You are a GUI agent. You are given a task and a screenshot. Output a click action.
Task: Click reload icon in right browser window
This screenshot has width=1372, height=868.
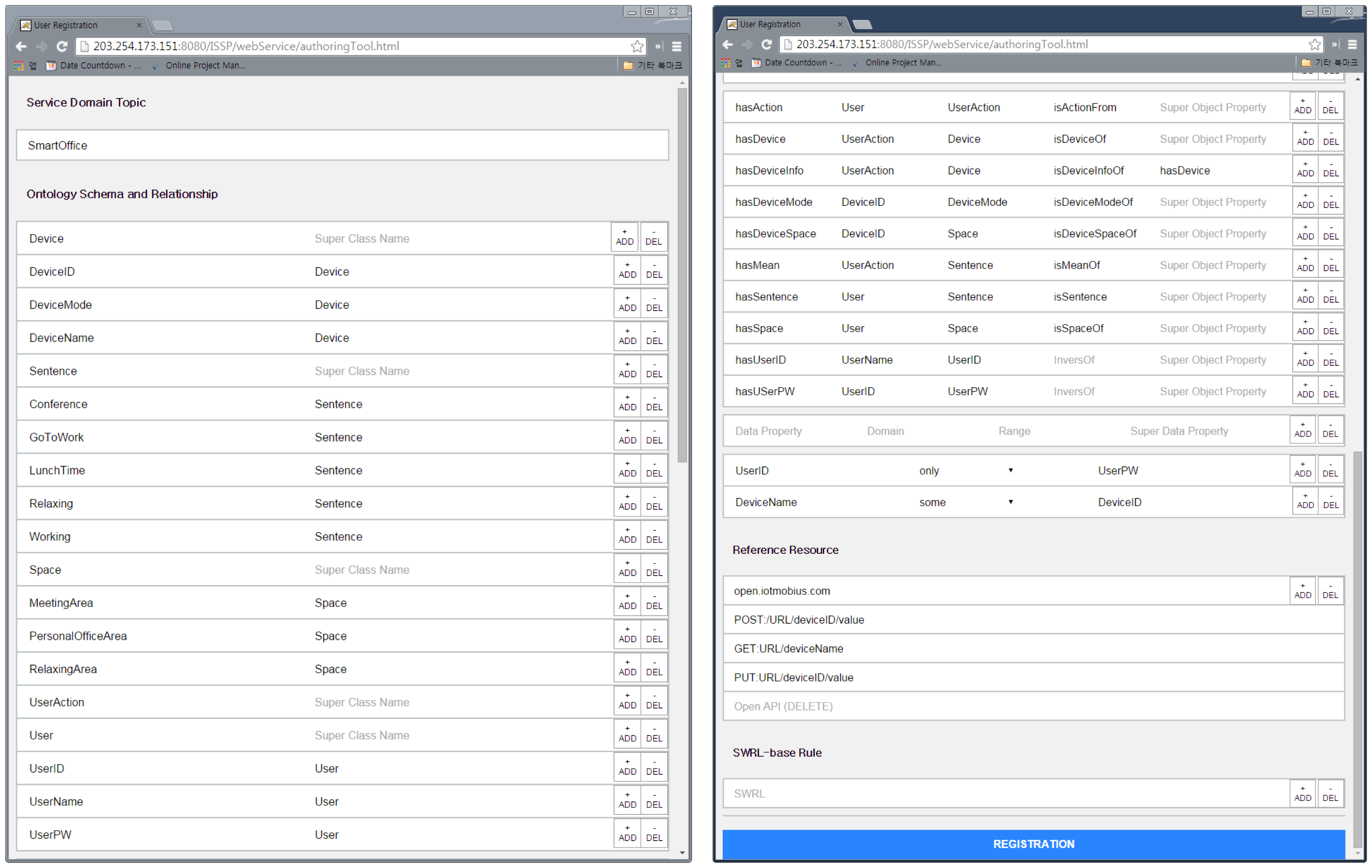pos(767,44)
